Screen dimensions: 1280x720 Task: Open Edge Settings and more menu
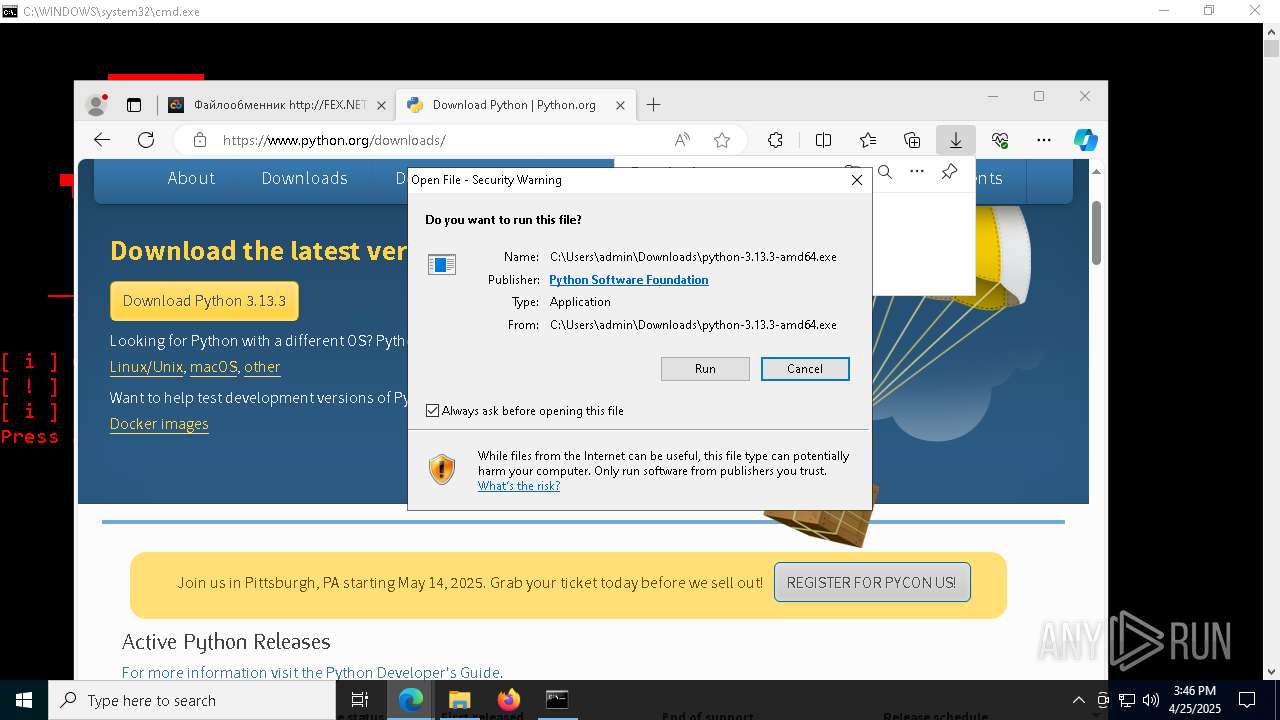(x=1044, y=140)
